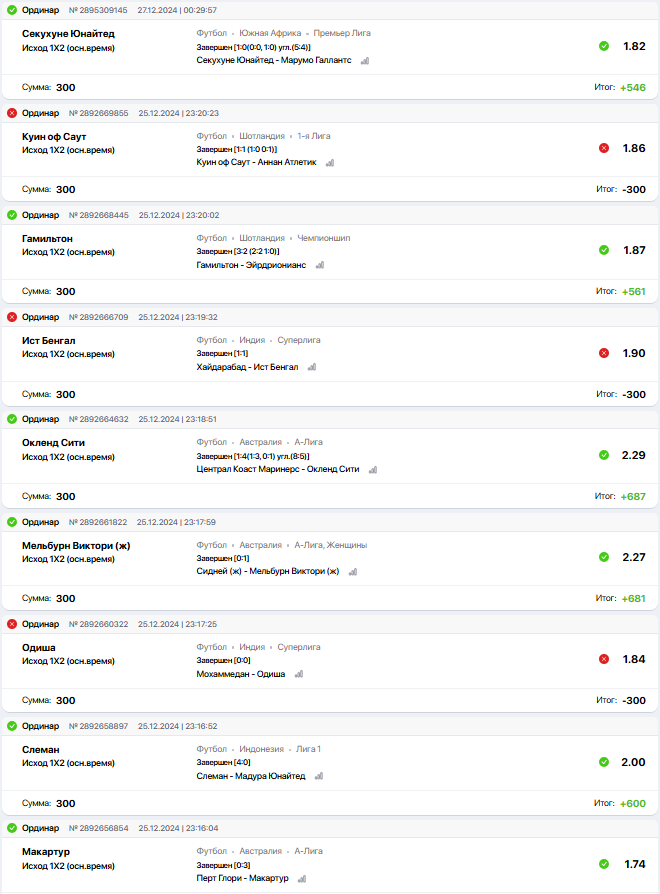This screenshot has height=894, width=660.
Task: Click green status icon of bet № 2892664632
Action: pos(12,419)
